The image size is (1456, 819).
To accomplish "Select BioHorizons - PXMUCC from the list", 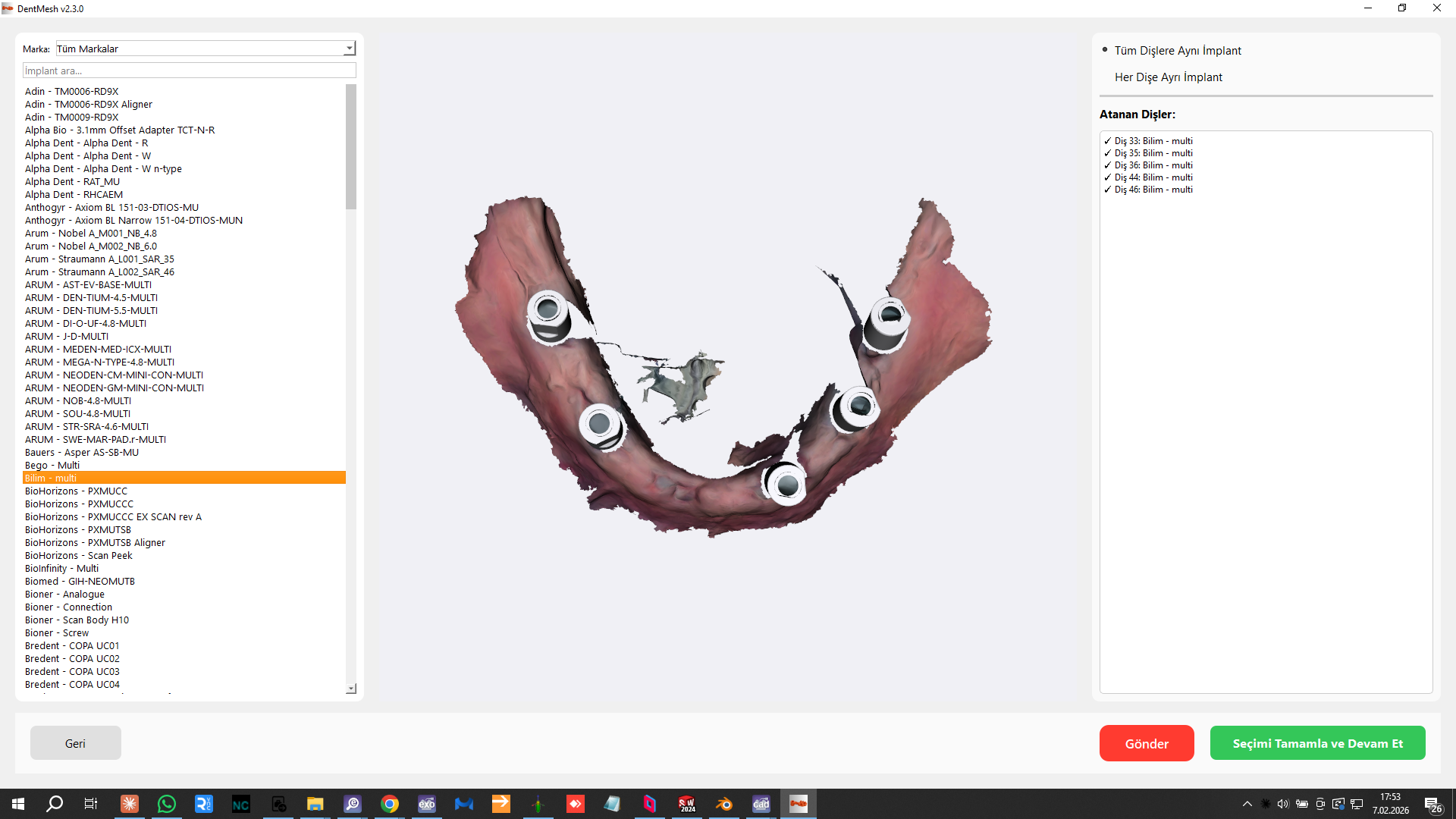I will pos(76,491).
